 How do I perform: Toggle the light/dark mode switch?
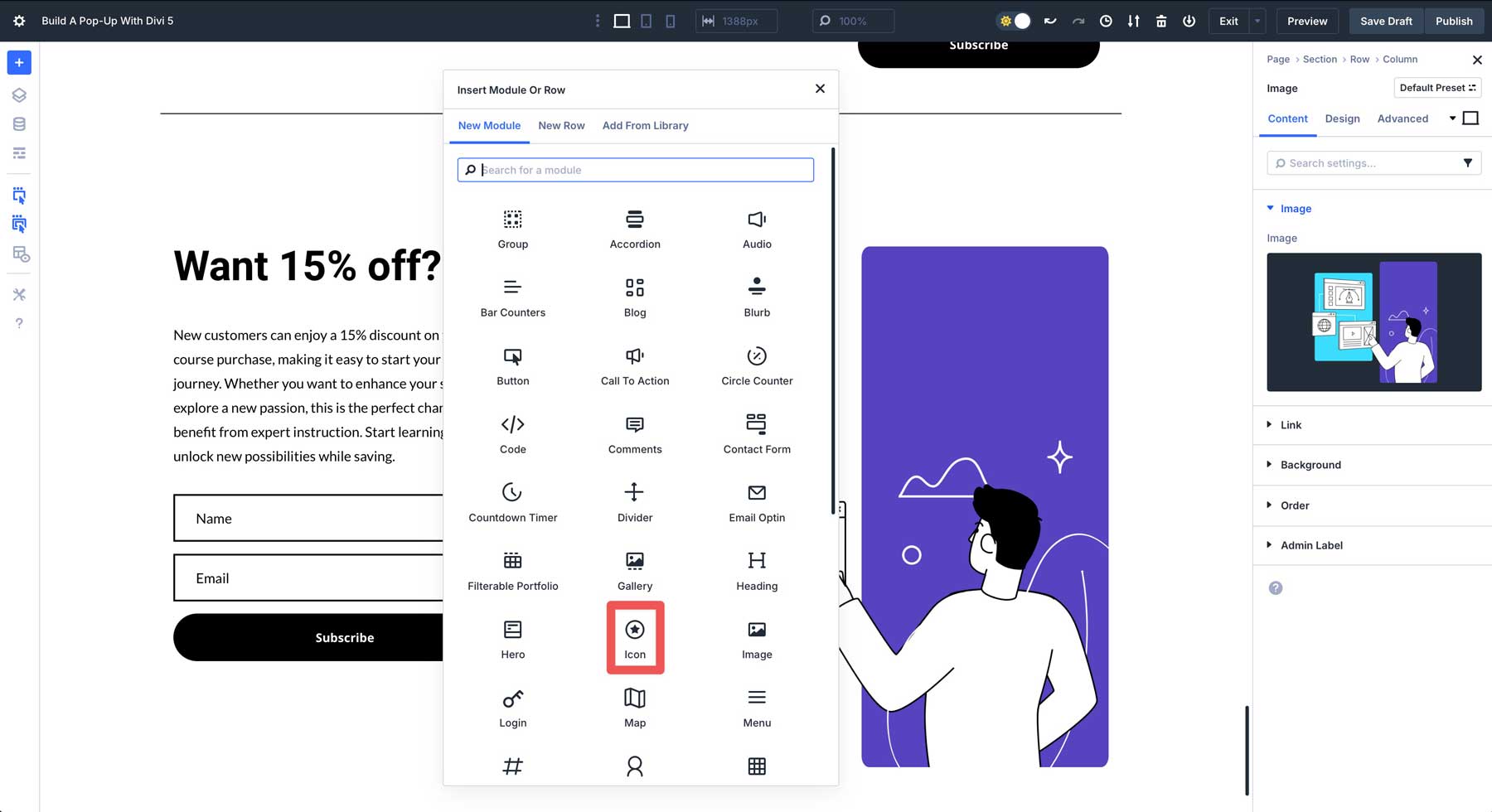1013,21
